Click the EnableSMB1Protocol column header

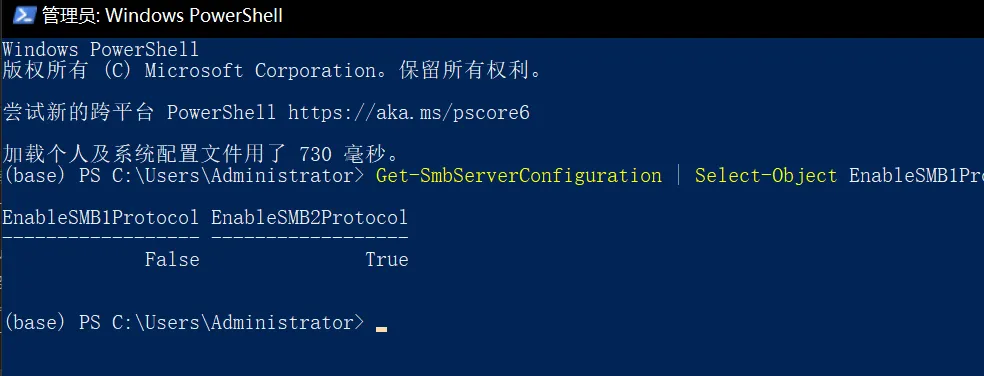point(101,218)
